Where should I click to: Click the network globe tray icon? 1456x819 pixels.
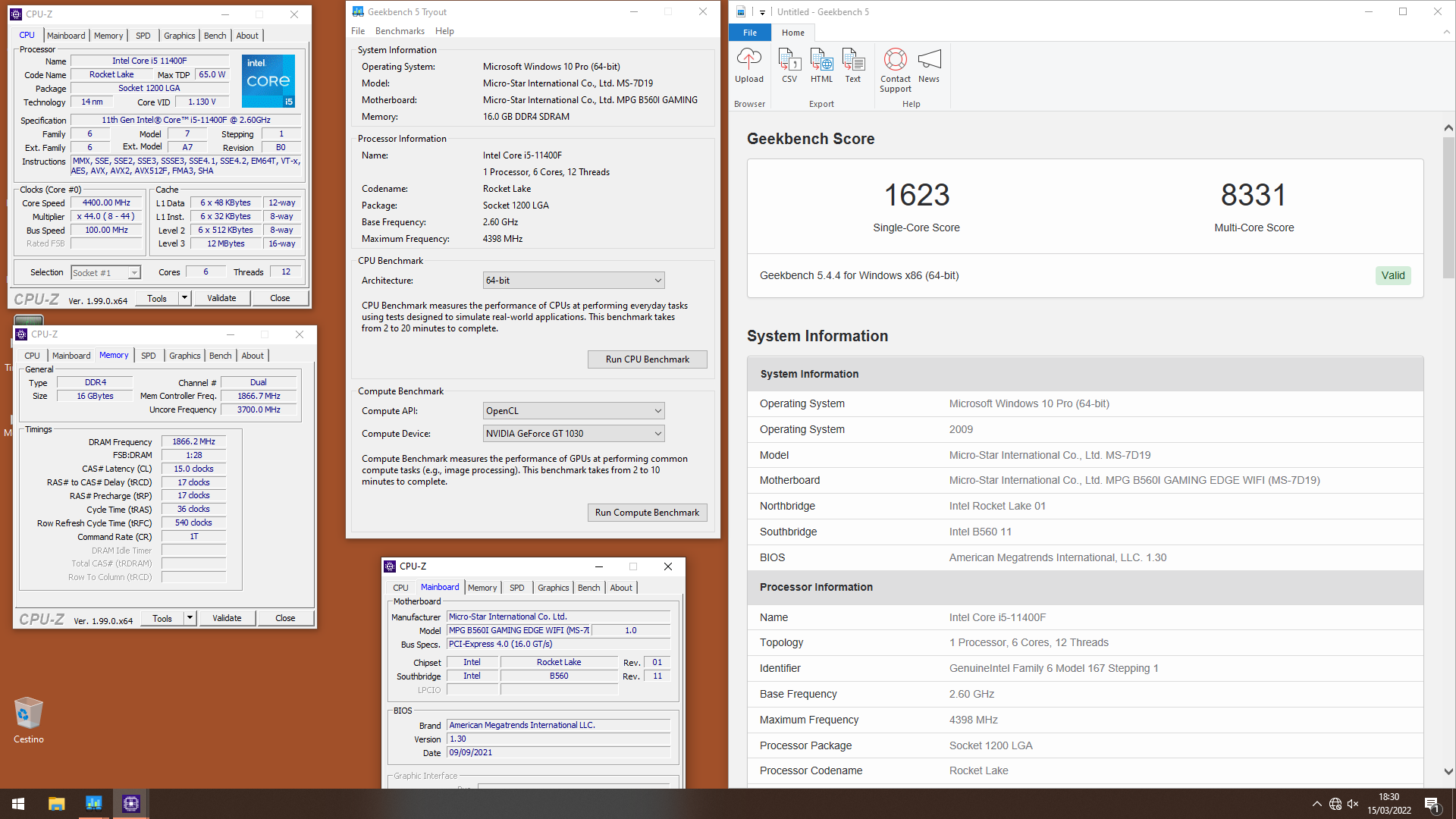1335,804
